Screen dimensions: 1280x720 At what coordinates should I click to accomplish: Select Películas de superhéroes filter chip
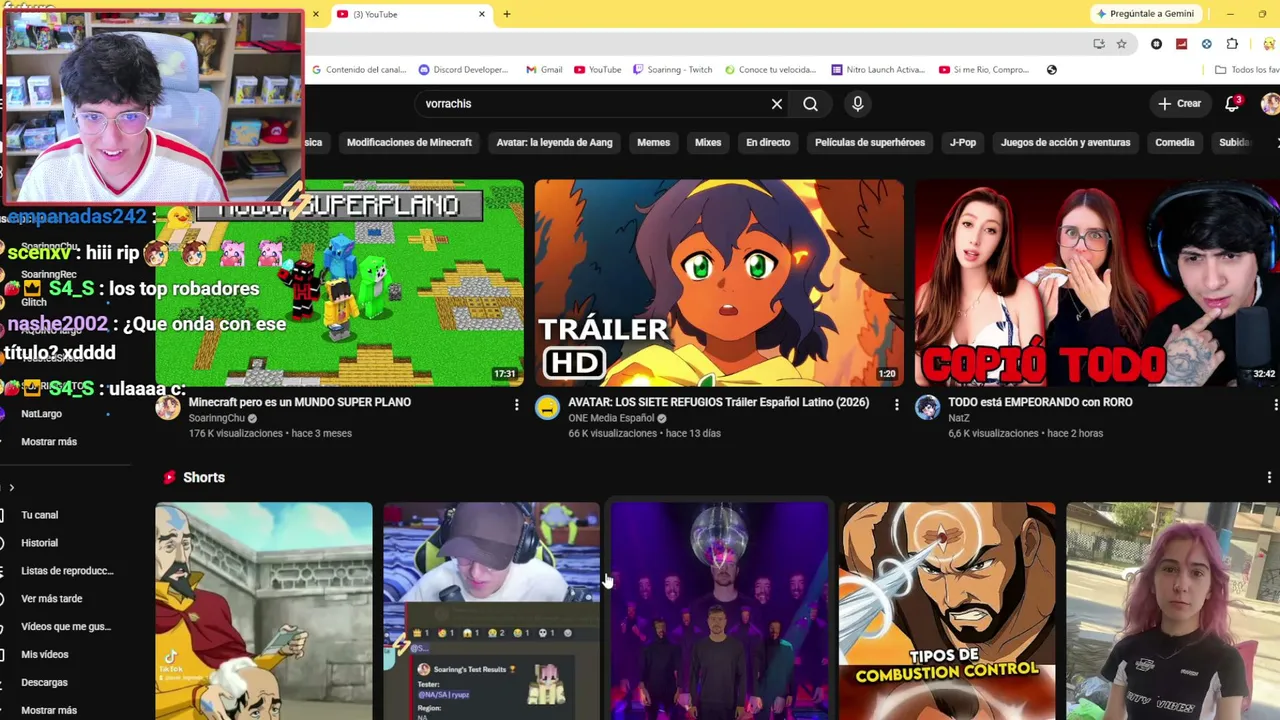pos(870,143)
